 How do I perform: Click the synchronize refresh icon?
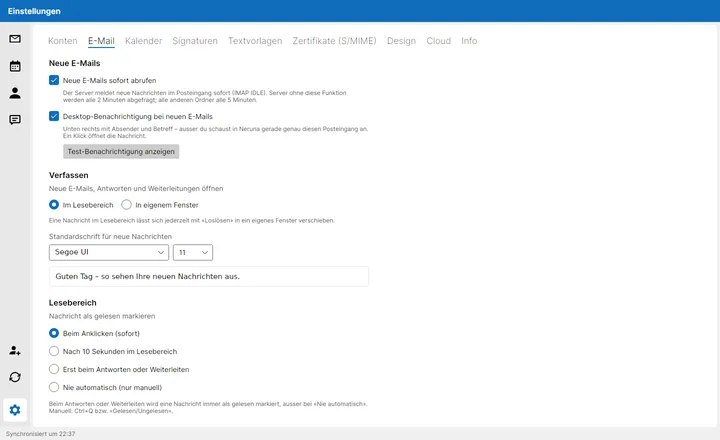coord(15,377)
